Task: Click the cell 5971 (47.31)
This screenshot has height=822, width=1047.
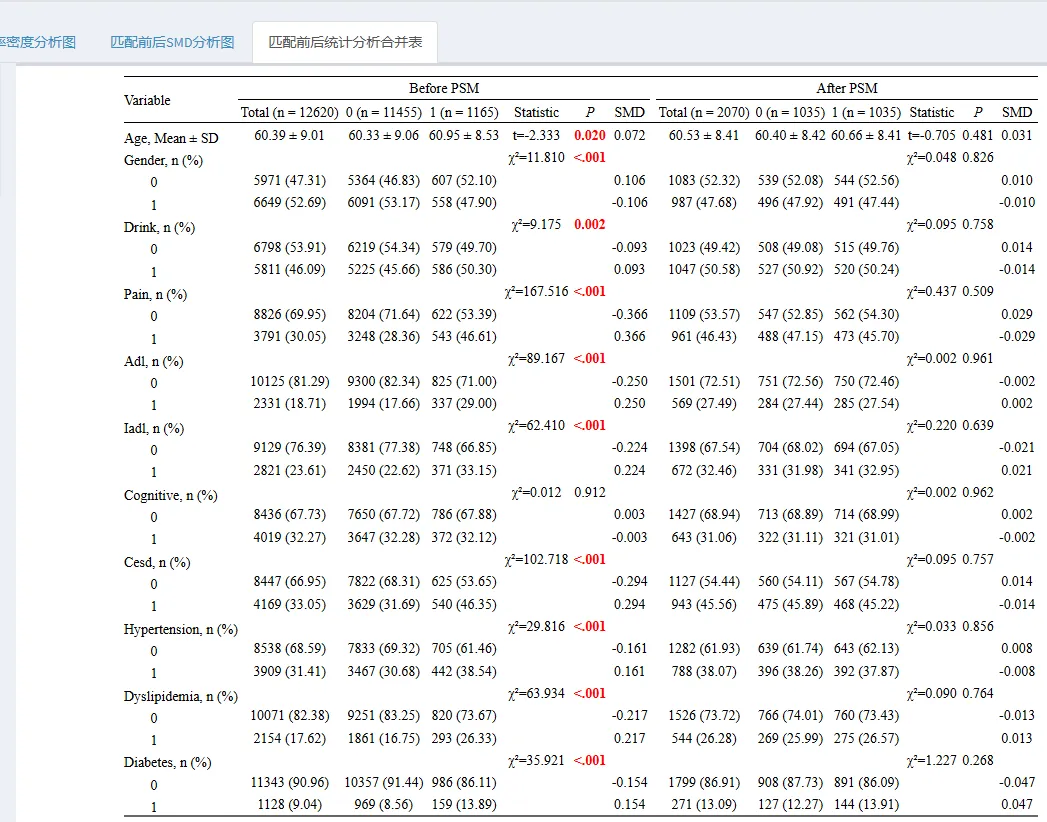Action: (289, 180)
